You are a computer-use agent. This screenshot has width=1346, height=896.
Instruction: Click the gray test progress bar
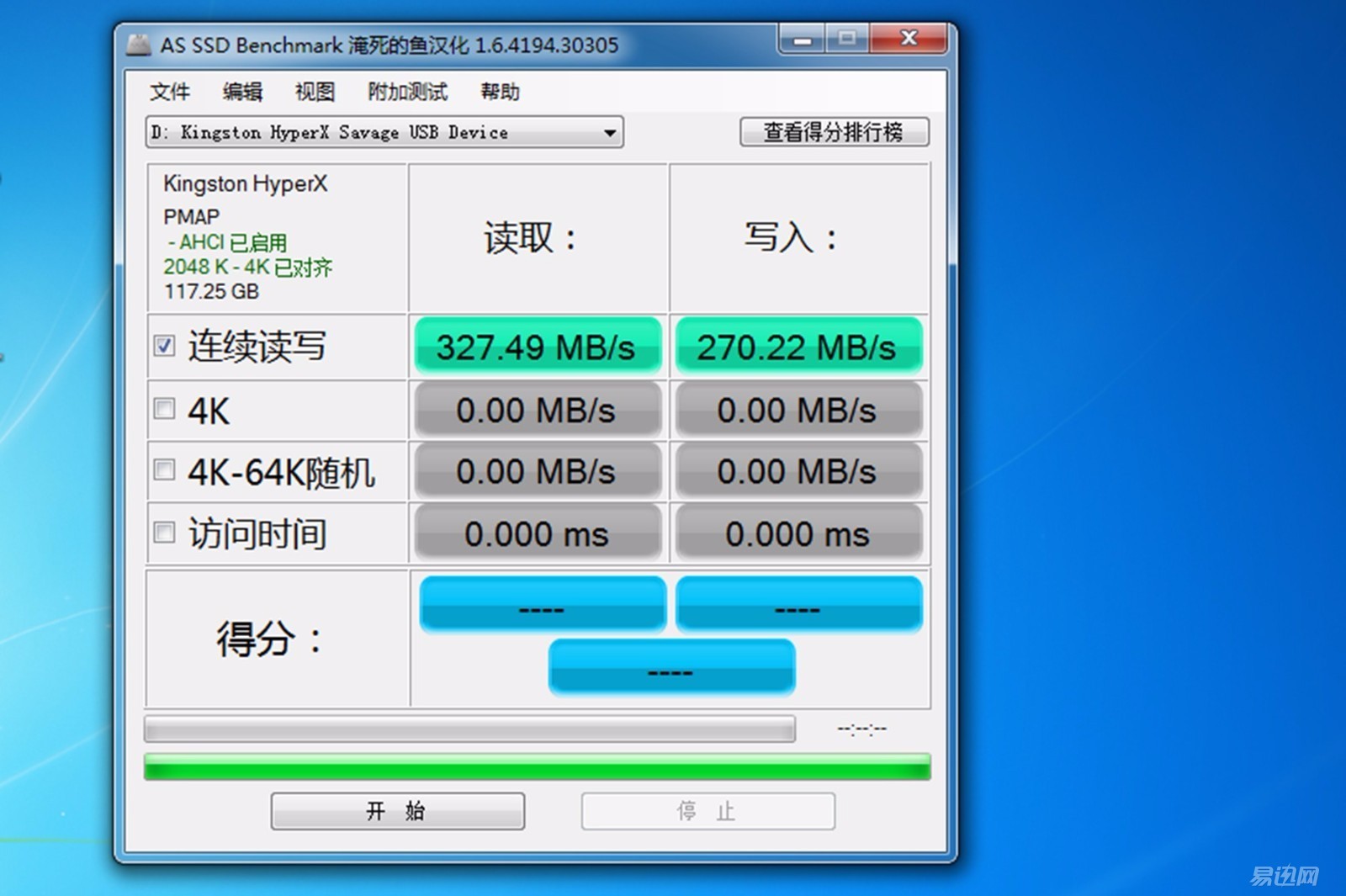pyautogui.click(x=469, y=729)
